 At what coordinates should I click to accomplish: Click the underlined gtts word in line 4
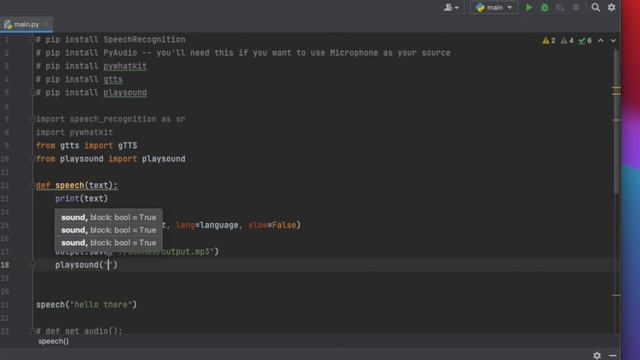tap(113, 79)
